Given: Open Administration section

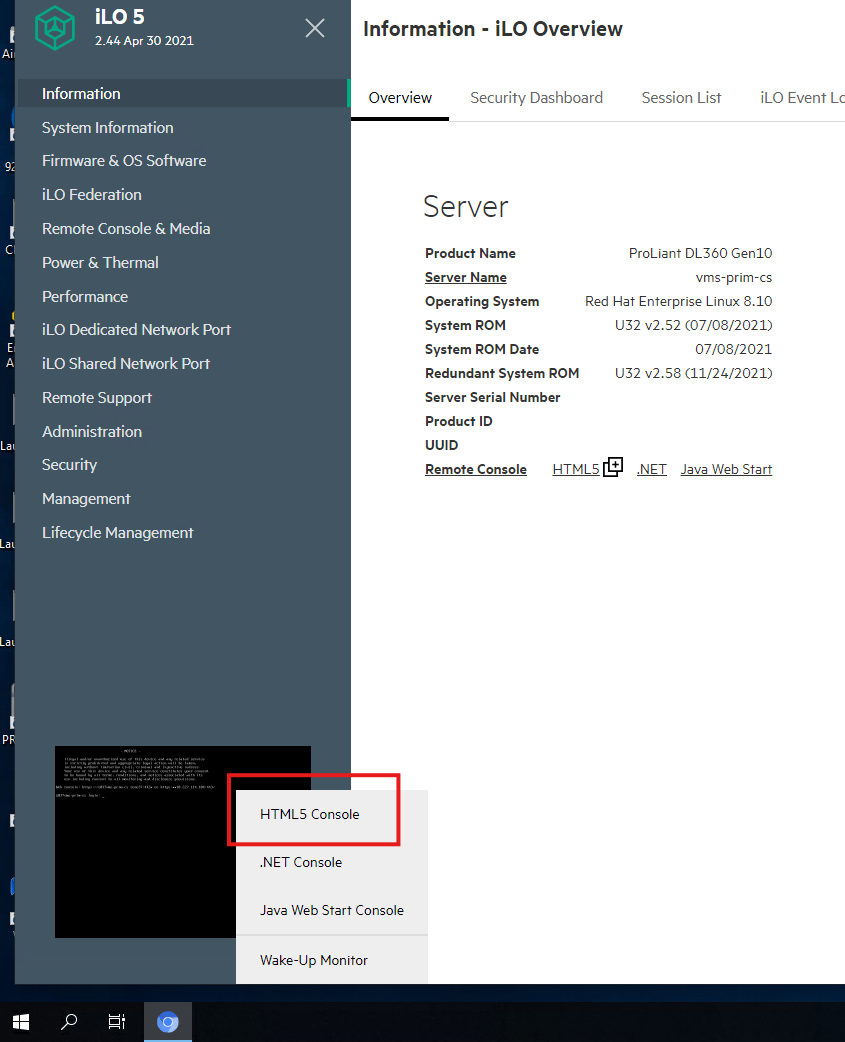Looking at the screenshot, I should point(92,431).
